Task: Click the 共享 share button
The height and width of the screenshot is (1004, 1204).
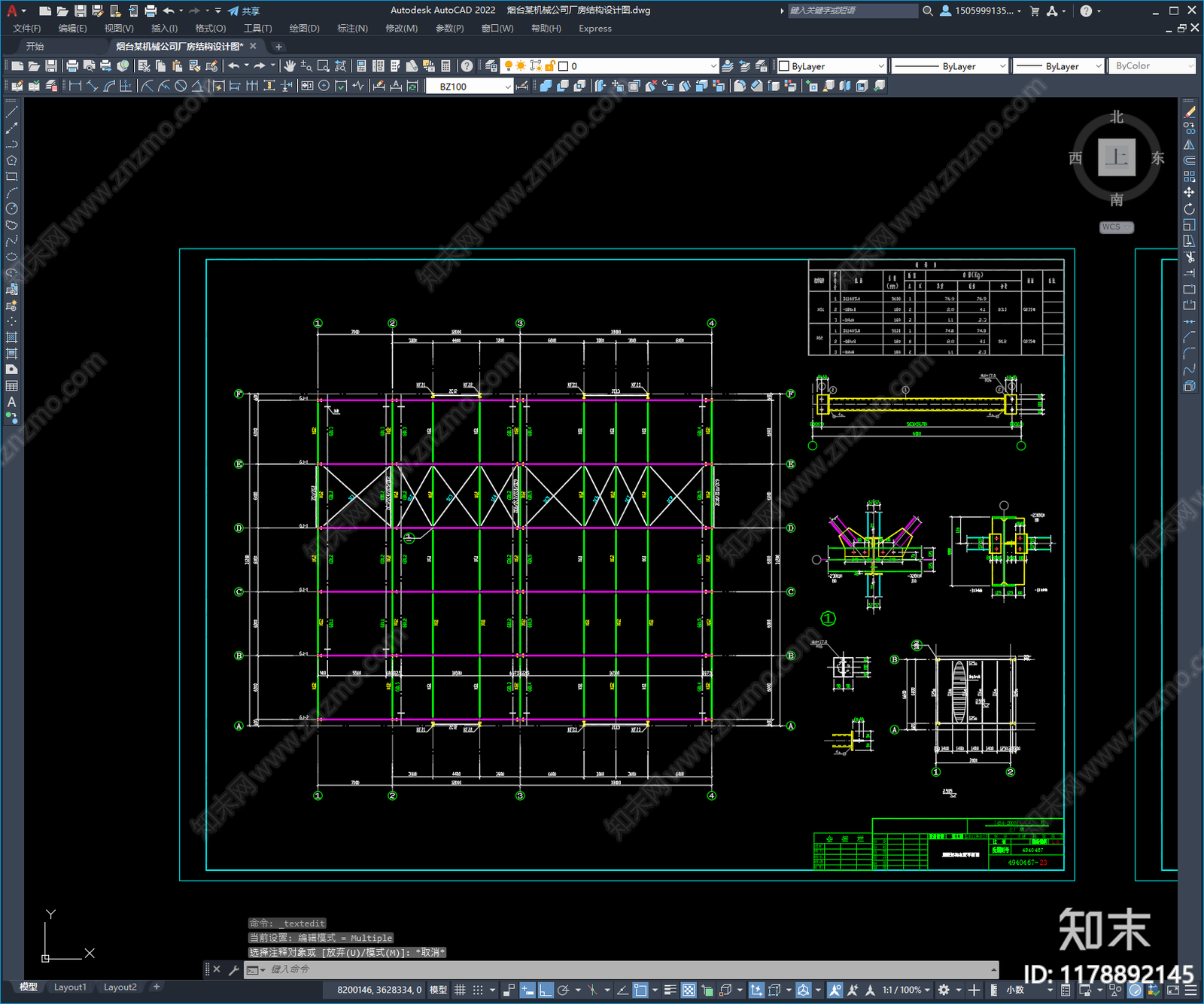Action: click(245, 11)
